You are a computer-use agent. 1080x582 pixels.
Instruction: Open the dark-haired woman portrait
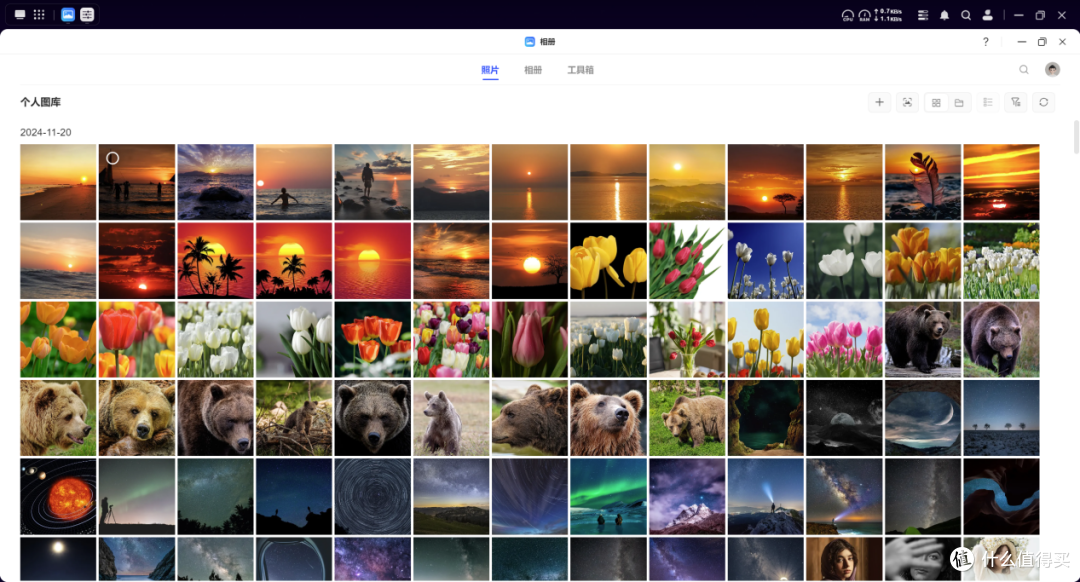tap(844, 559)
